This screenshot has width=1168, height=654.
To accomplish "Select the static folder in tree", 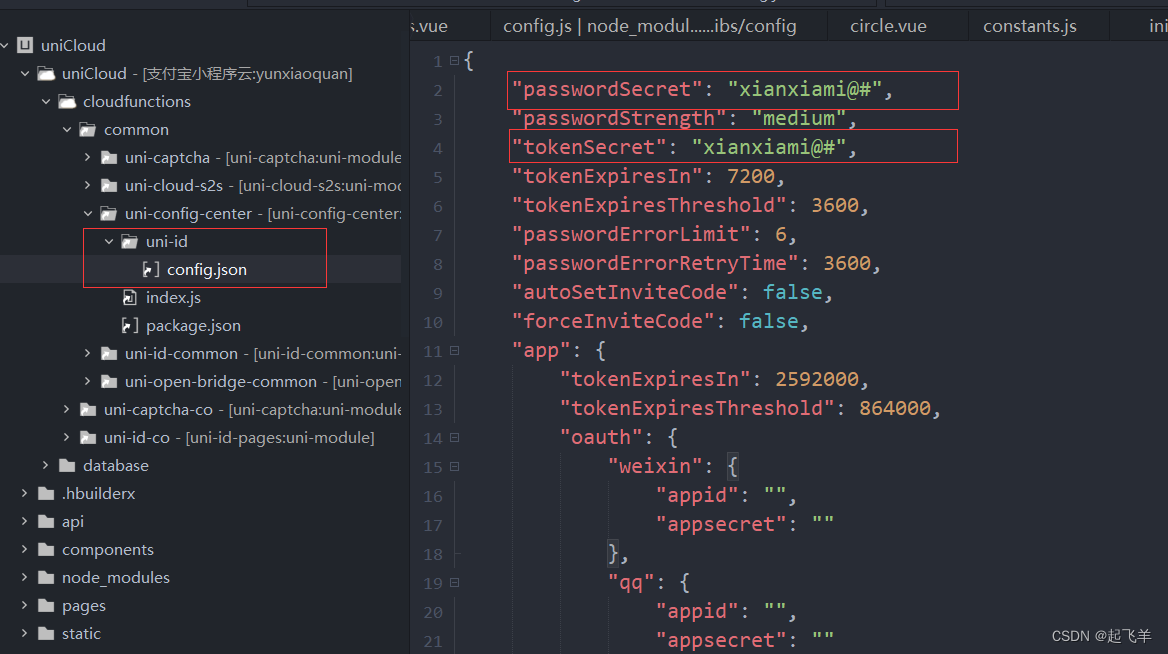I will tap(81, 633).
